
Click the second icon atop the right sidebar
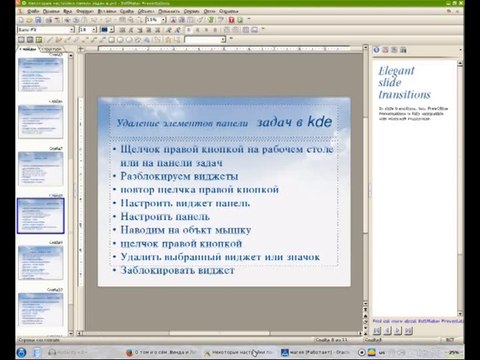pyautogui.click(x=385, y=50)
